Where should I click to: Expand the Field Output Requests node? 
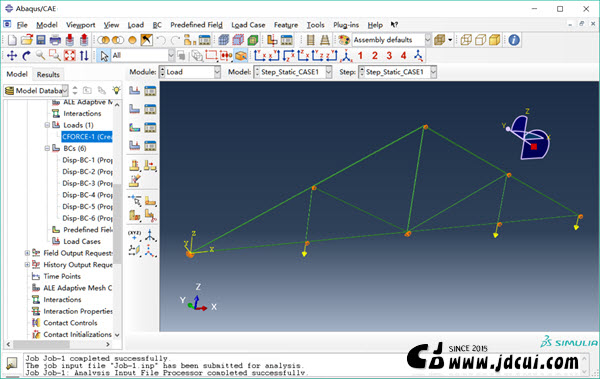pyautogui.click(x=27, y=253)
